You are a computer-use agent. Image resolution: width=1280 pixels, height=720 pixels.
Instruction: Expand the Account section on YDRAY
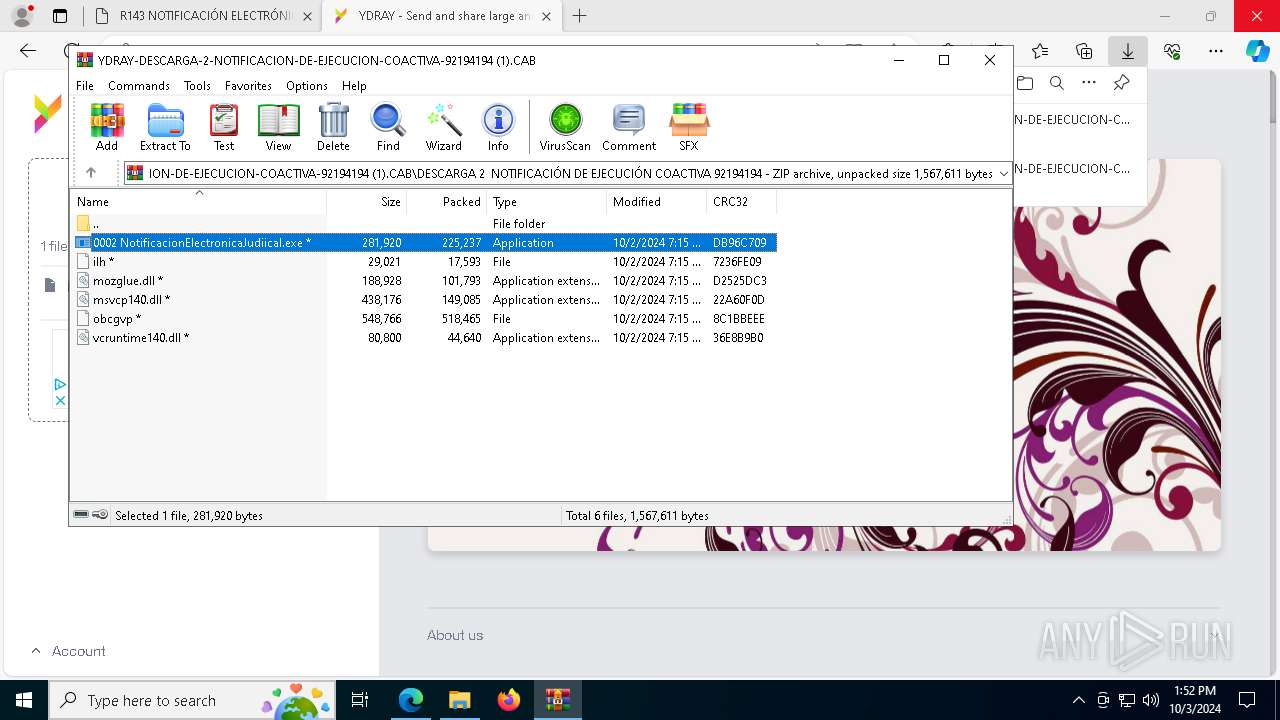pos(68,651)
